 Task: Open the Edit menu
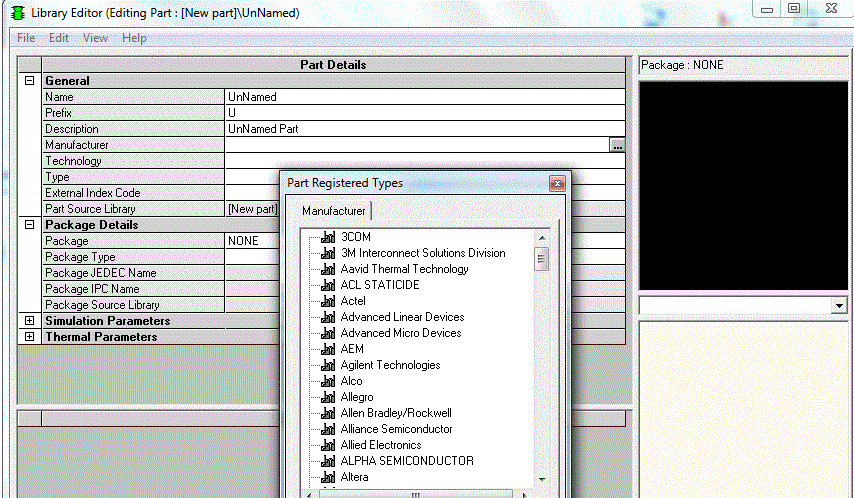pyautogui.click(x=59, y=38)
